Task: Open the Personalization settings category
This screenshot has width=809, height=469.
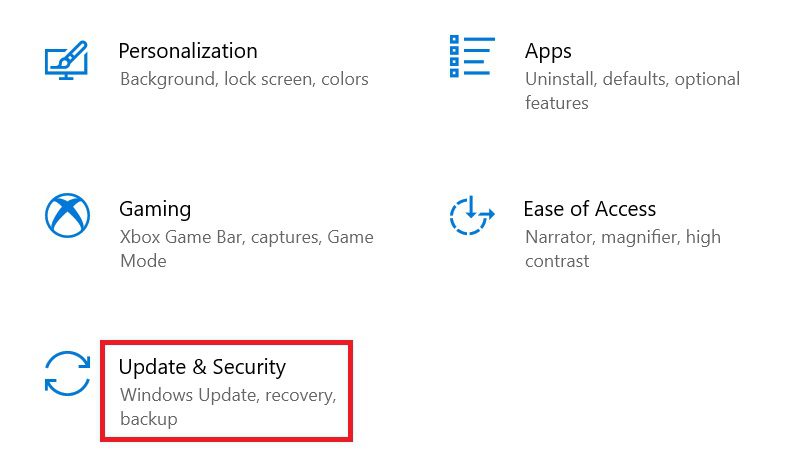Action: (x=188, y=51)
